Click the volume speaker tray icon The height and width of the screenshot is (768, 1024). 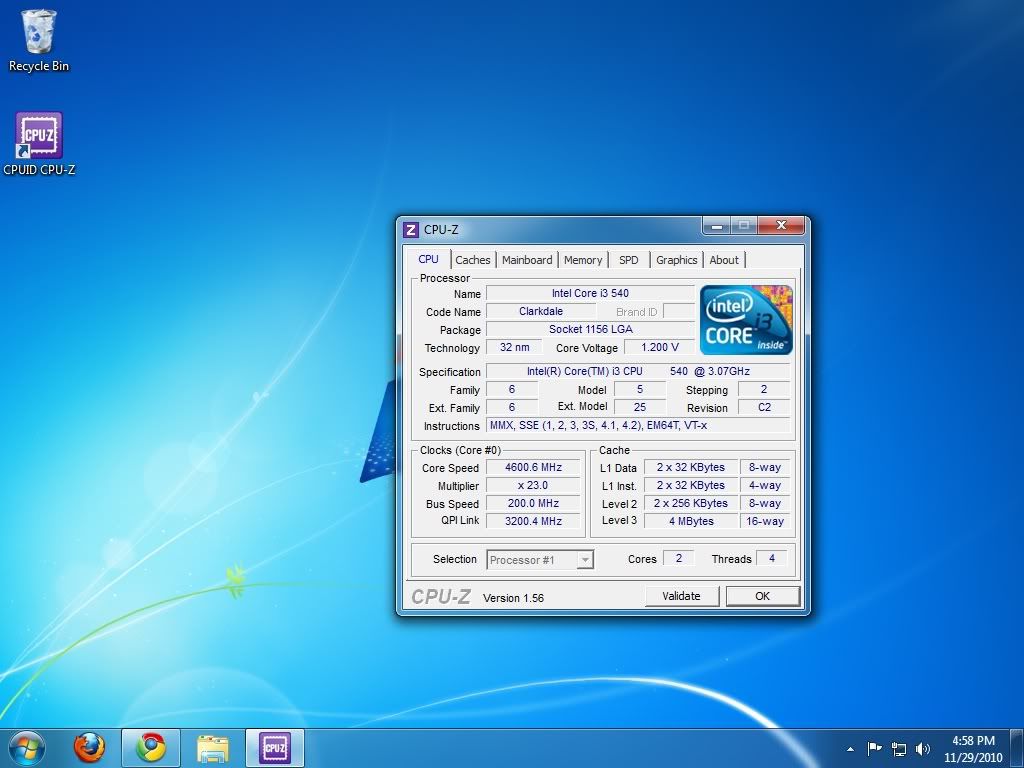coord(922,748)
